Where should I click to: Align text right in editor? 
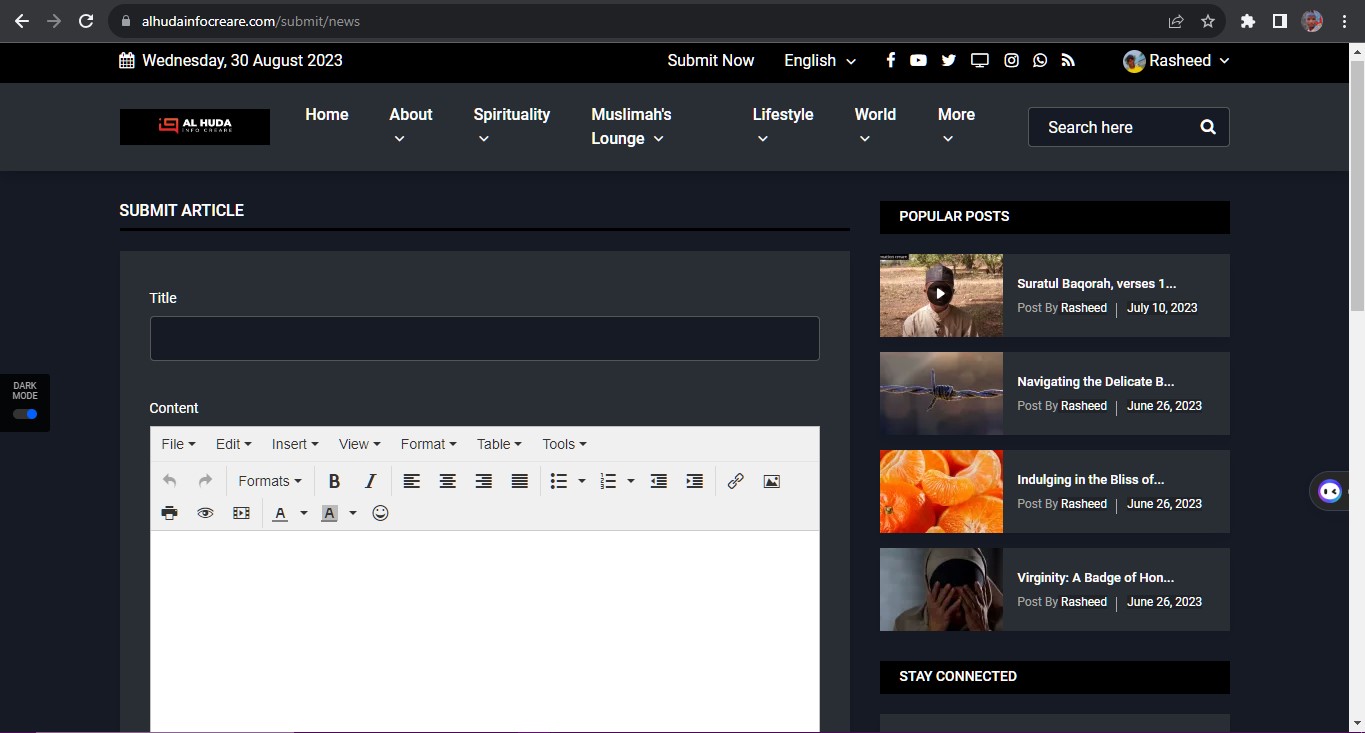(483, 481)
